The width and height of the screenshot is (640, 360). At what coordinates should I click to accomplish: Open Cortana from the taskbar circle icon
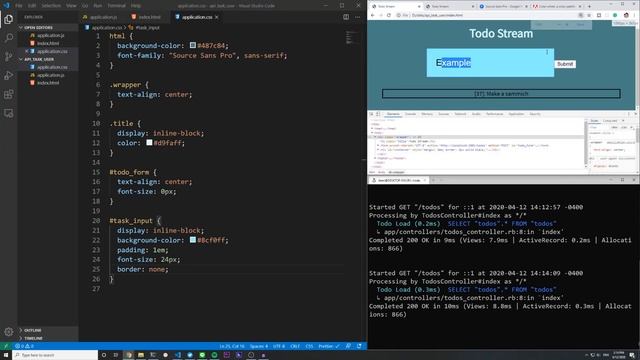click(x=104, y=355)
